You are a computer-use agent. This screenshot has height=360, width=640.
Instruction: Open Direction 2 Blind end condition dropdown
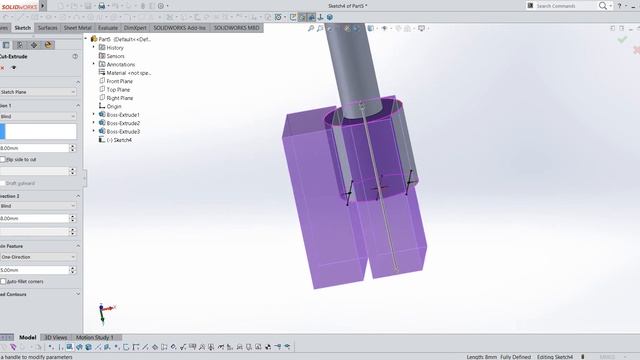tap(38, 206)
